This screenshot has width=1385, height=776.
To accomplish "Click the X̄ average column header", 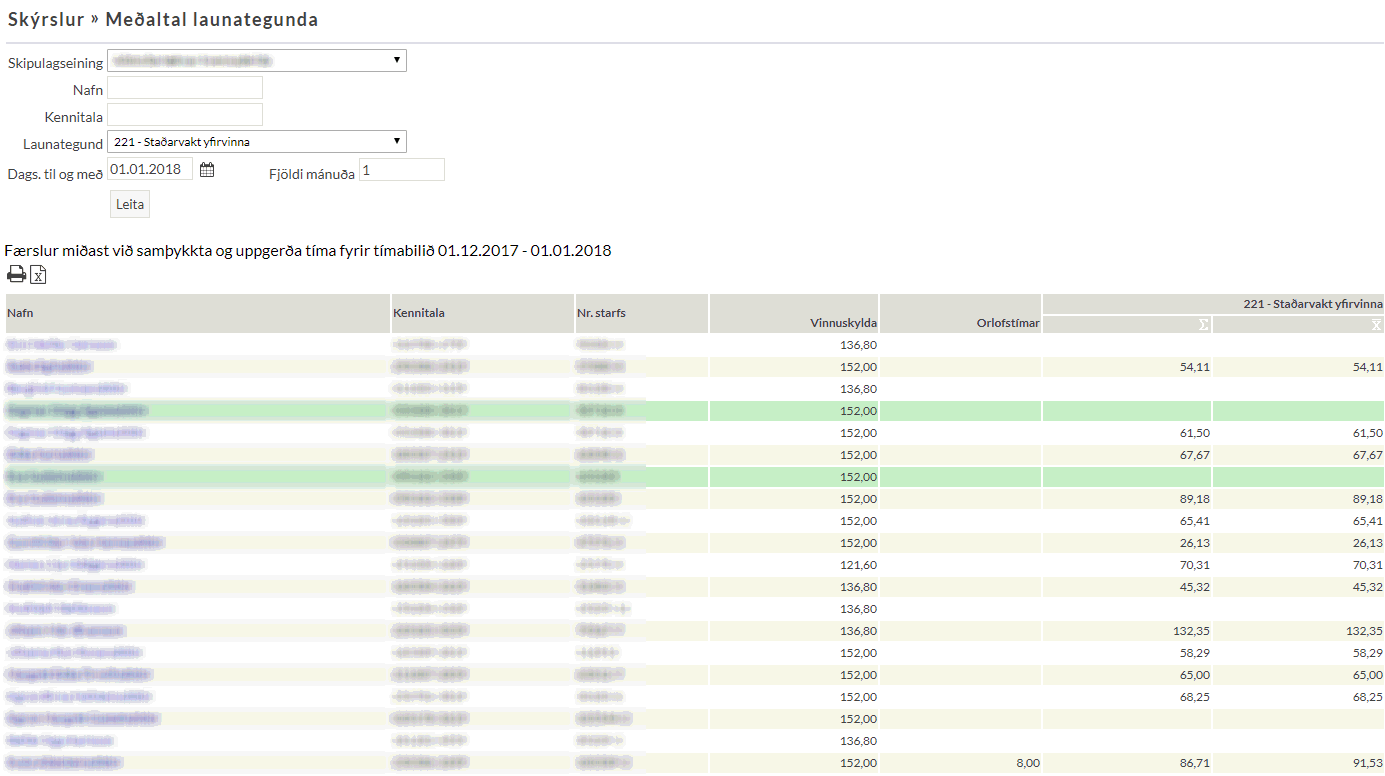I will click(1376, 324).
